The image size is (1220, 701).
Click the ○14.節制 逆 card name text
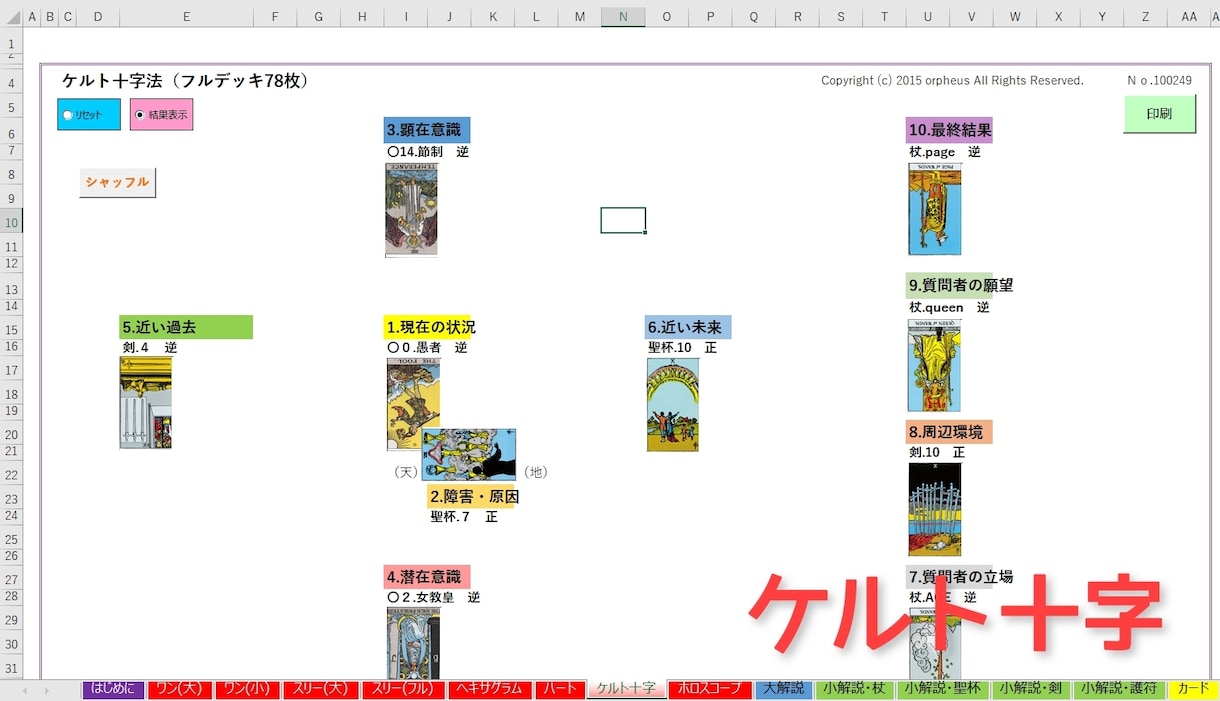tap(428, 152)
